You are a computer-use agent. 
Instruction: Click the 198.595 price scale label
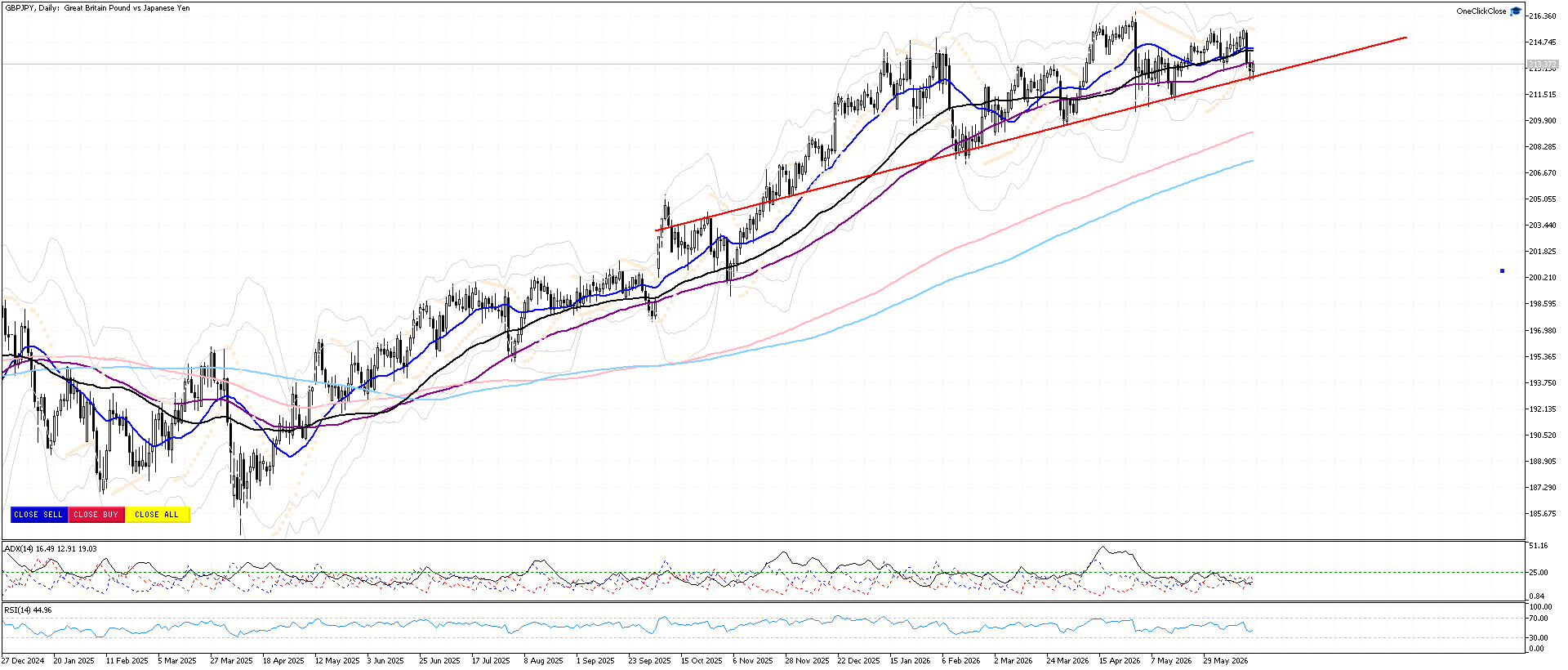click(x=1542, y=304)
